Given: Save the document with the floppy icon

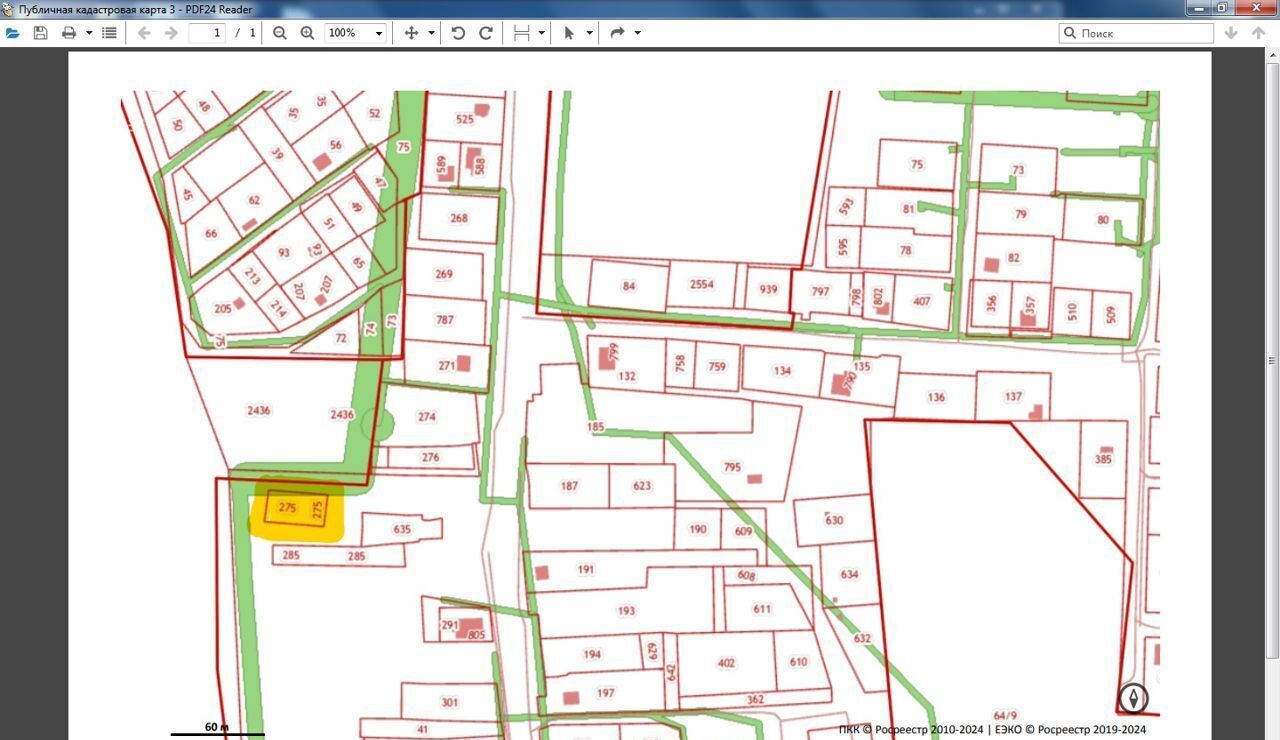Looking at the screenshot, I should click(40, 33).
